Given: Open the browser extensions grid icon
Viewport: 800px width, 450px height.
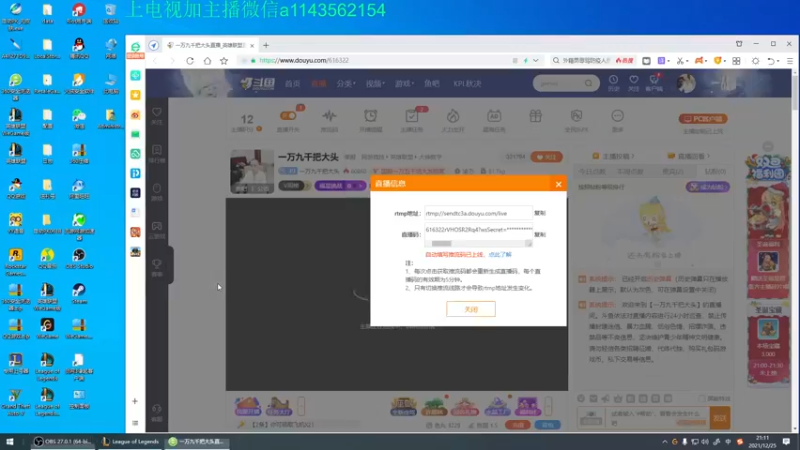Looking at the screenshot, I should click(x=736, y=61).
